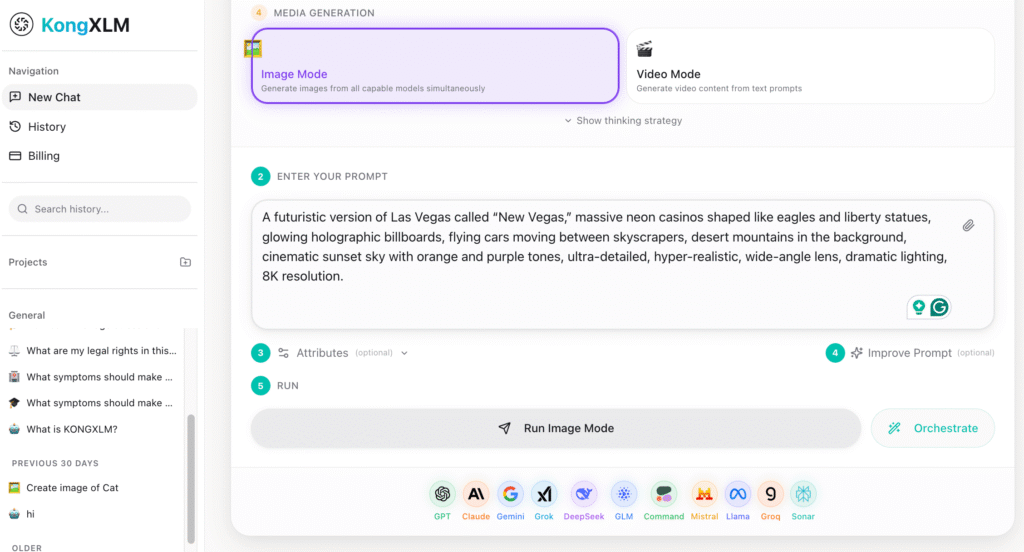Click the Search history input field
The height and width of the screenshot is (552, 1024).
click(100, 209)
